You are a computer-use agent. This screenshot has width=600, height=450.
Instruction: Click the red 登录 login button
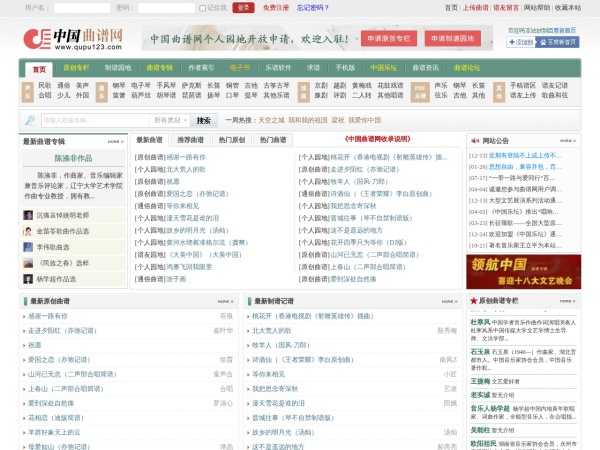pos(243,8)
